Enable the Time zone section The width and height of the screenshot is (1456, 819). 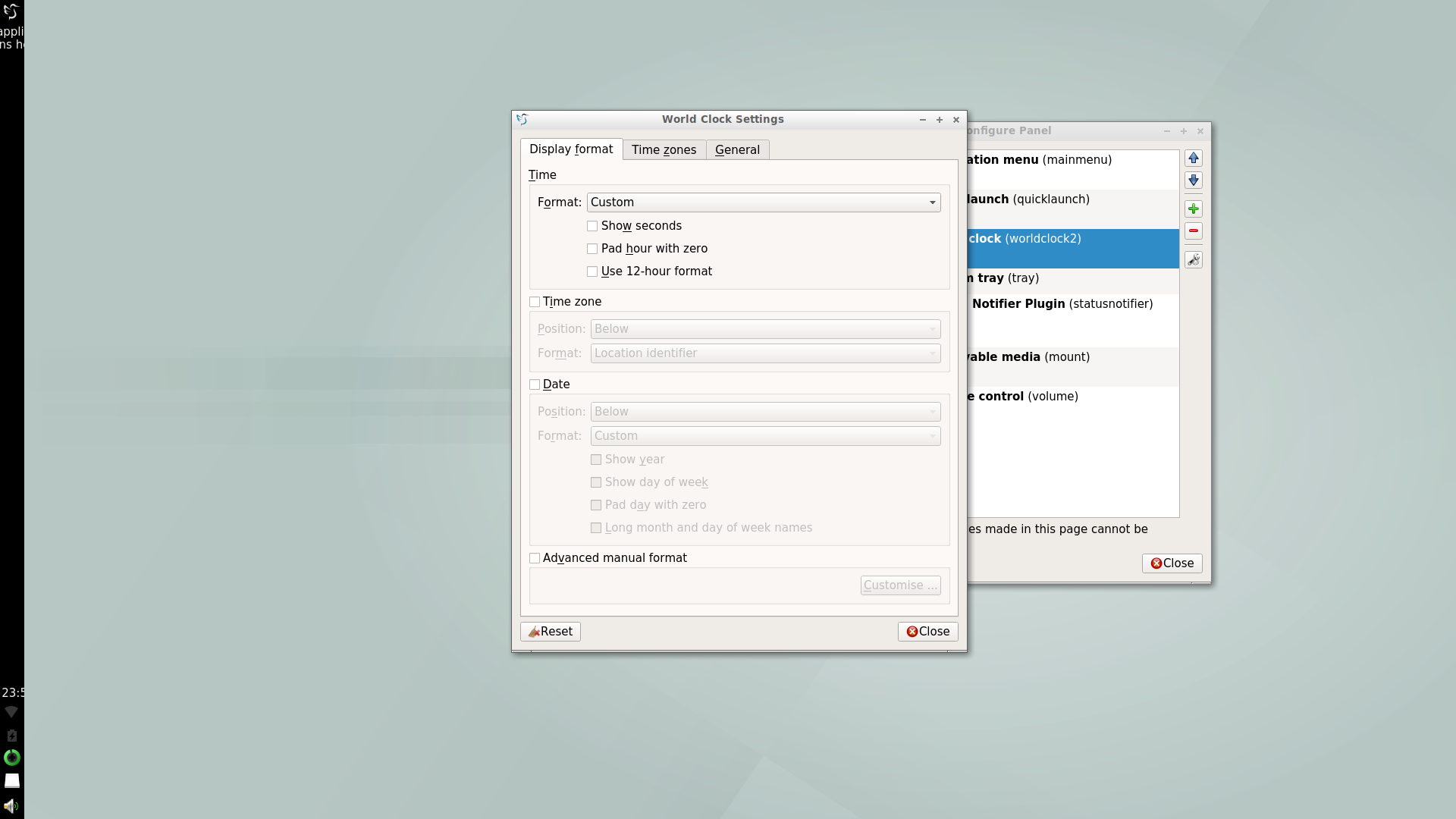(535, 301)
